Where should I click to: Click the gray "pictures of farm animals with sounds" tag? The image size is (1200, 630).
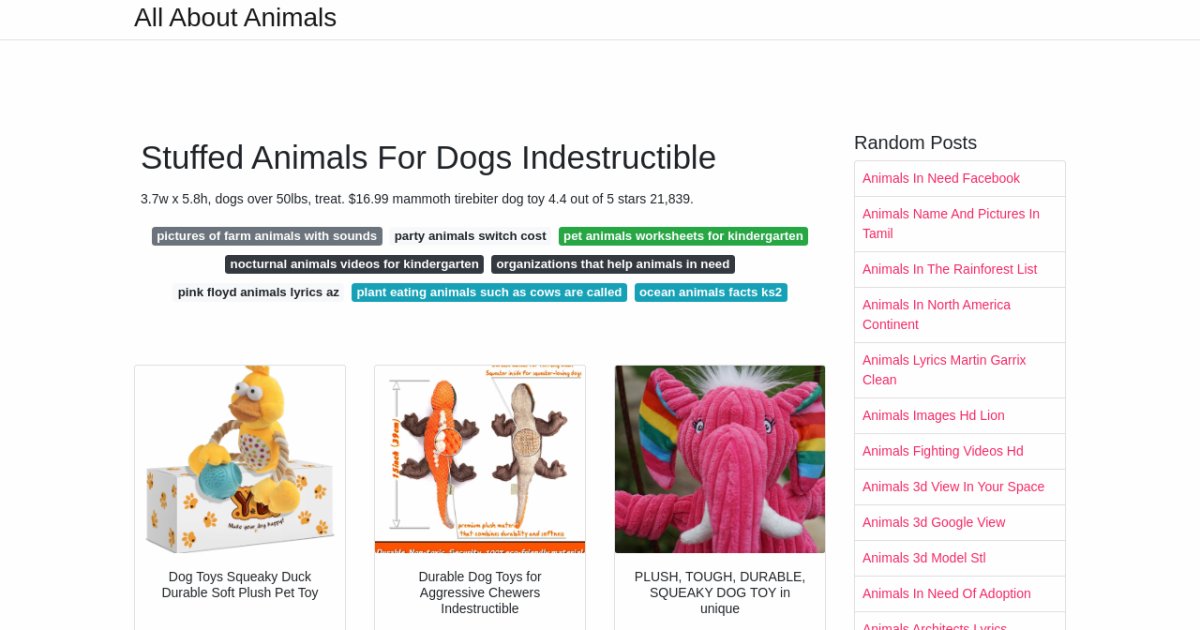[266, 236]
